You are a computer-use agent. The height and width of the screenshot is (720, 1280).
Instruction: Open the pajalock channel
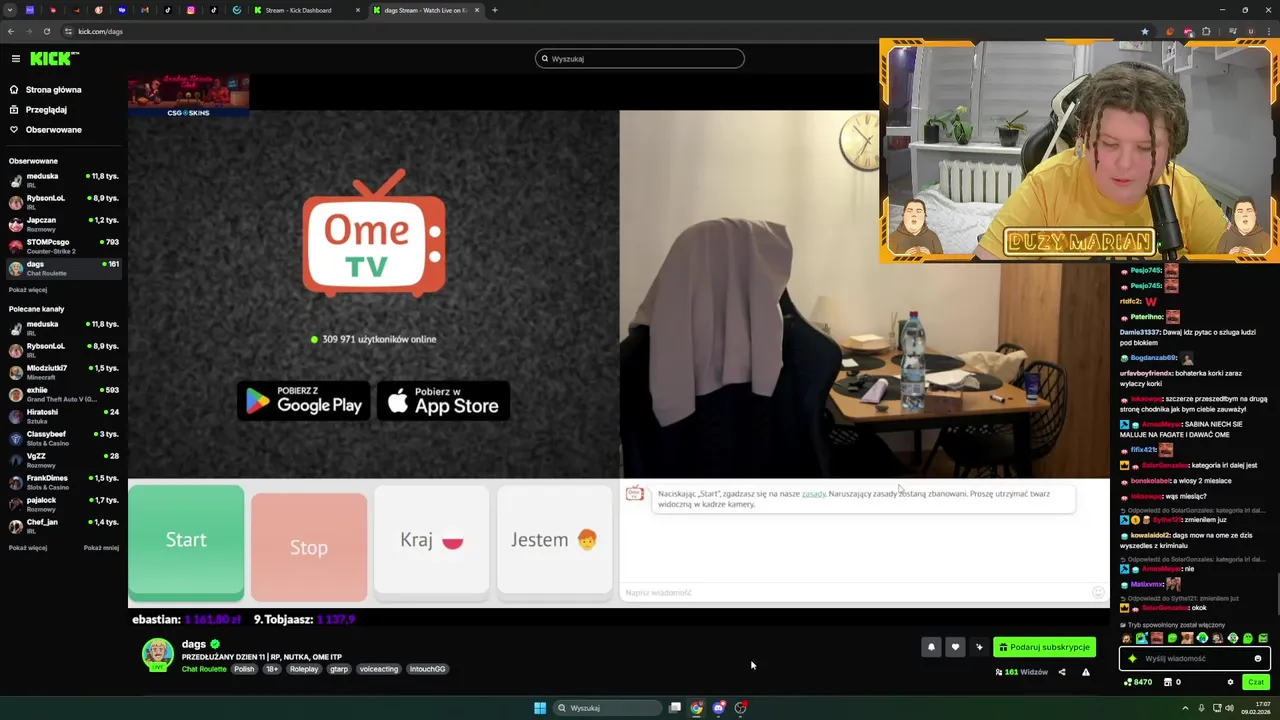pyautogui.click(x=64, y=504)
